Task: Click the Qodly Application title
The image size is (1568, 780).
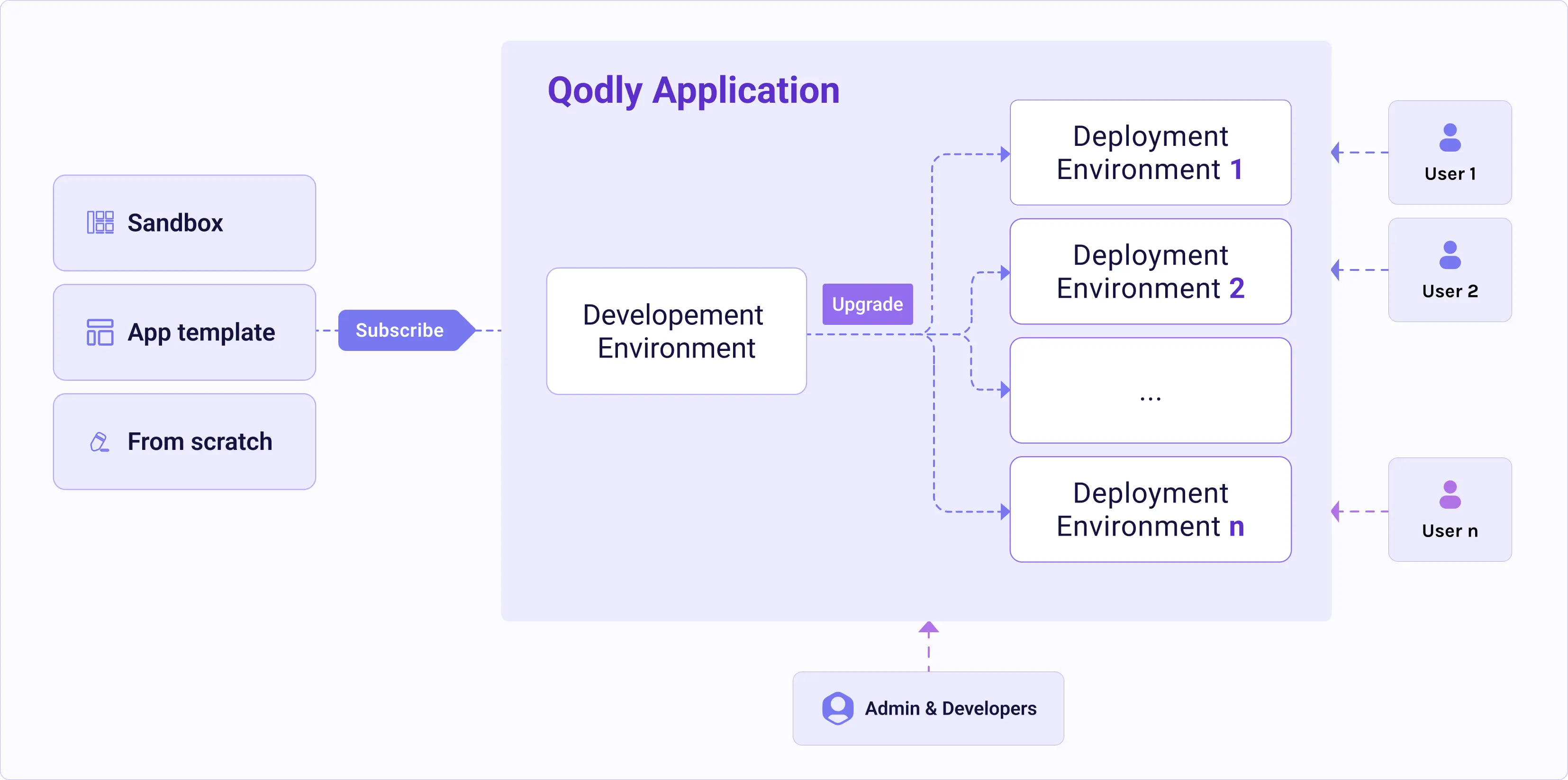Action: click(x=693, y=90)
